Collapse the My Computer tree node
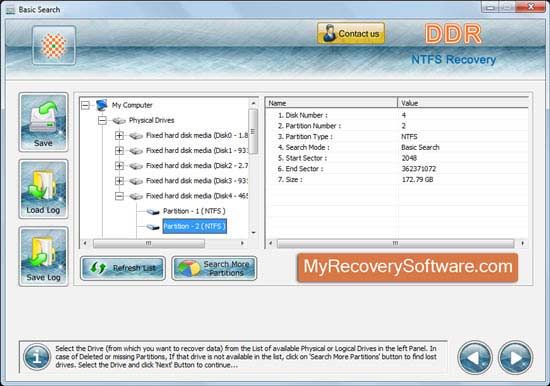 (x=85, y=105)
